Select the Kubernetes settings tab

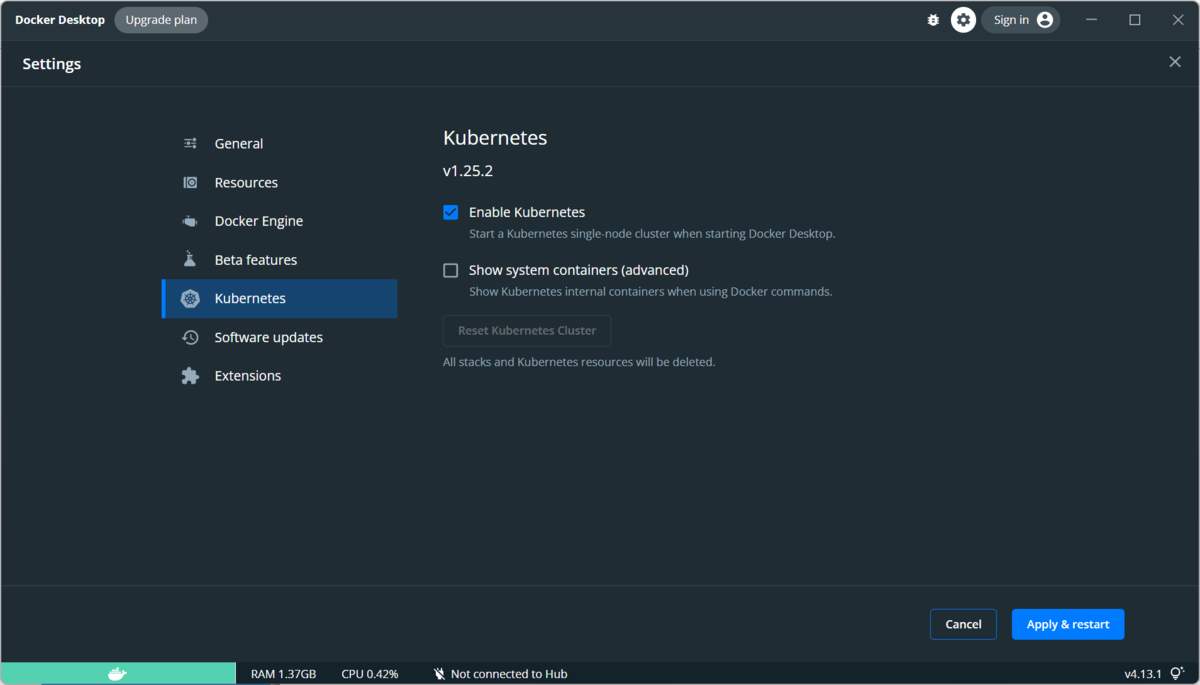279,299
